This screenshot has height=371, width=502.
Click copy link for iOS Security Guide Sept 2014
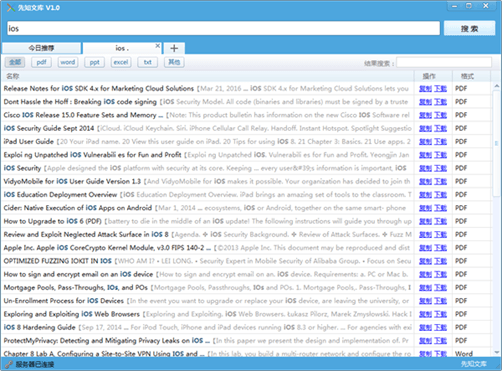[x=425, y=128]
